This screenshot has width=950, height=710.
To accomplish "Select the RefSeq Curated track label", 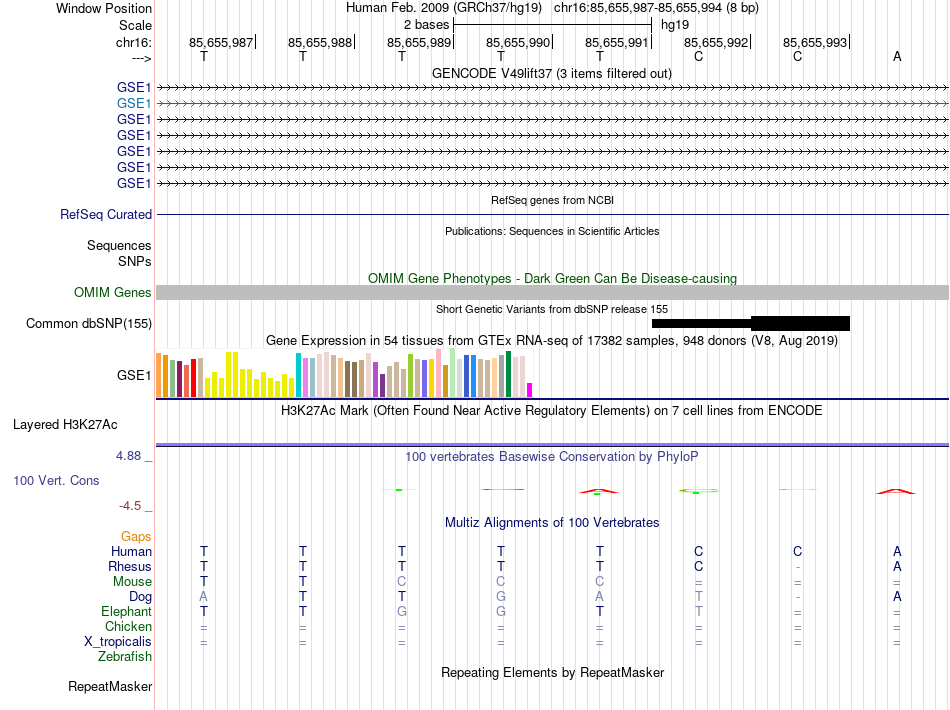I will (x=106, y=214).
